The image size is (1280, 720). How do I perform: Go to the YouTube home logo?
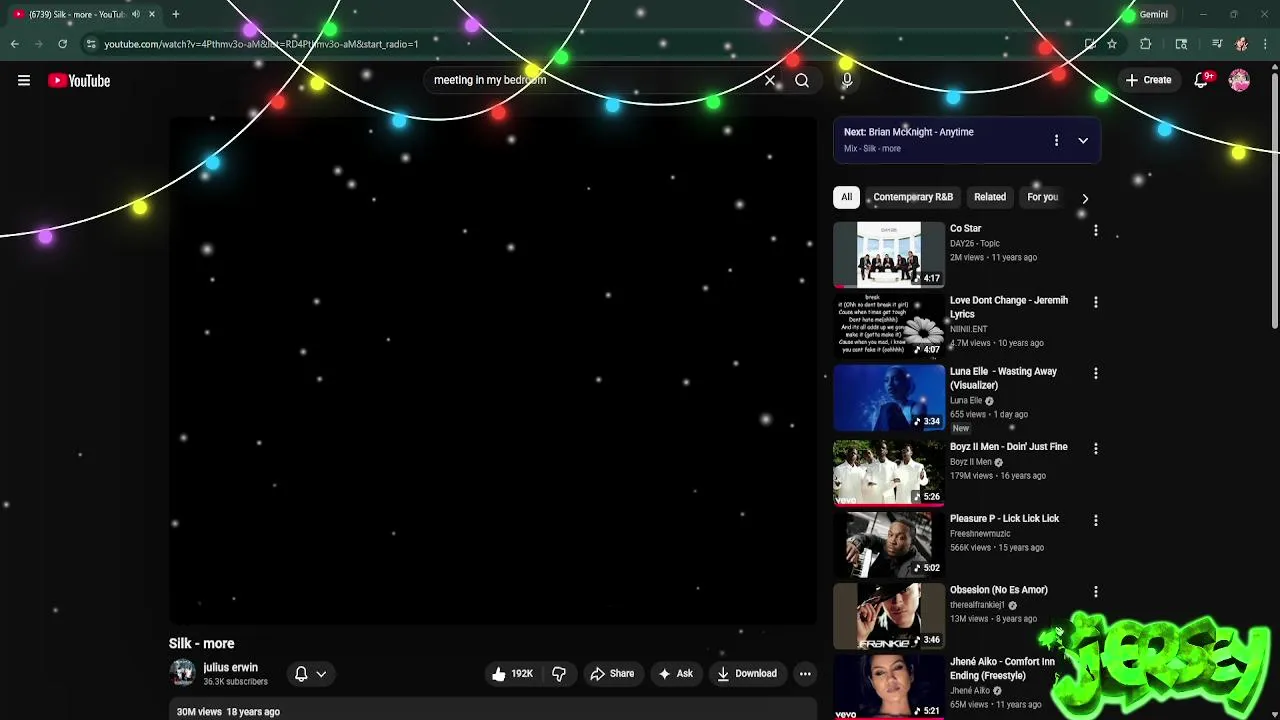79,81
